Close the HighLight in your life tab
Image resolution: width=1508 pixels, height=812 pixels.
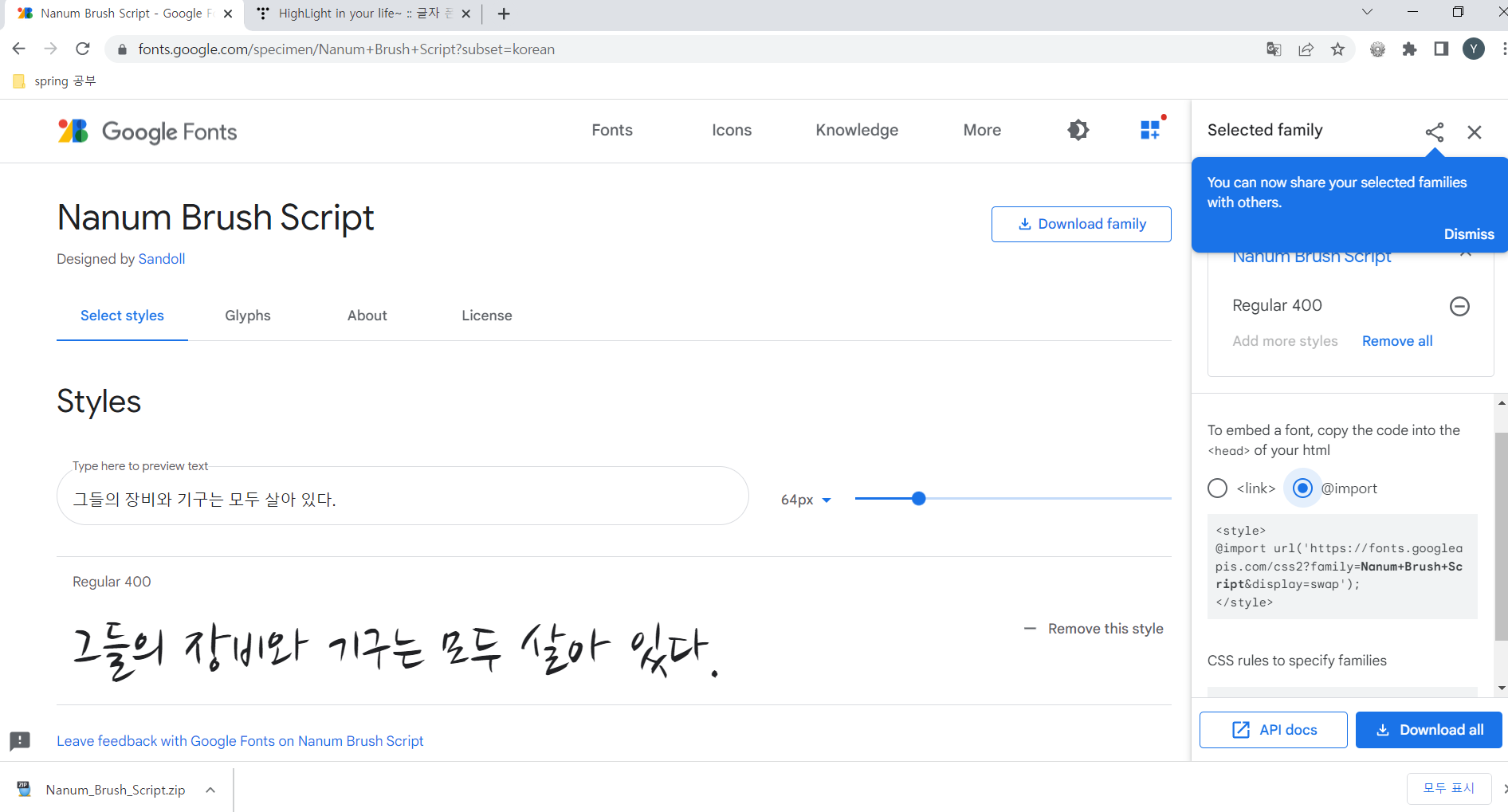466,14
